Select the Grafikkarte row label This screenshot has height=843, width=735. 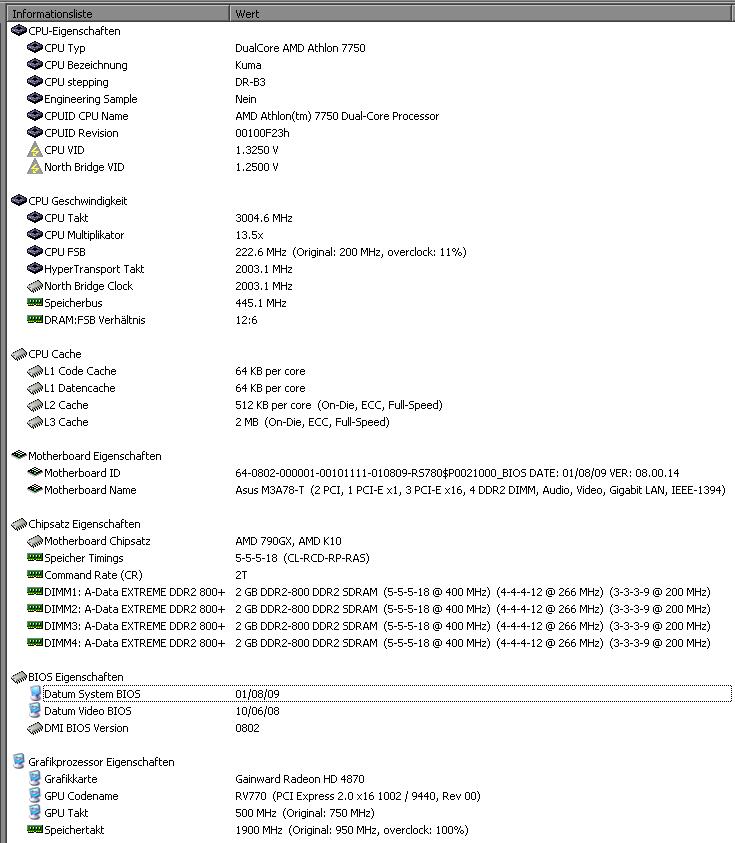pos(70,779)
